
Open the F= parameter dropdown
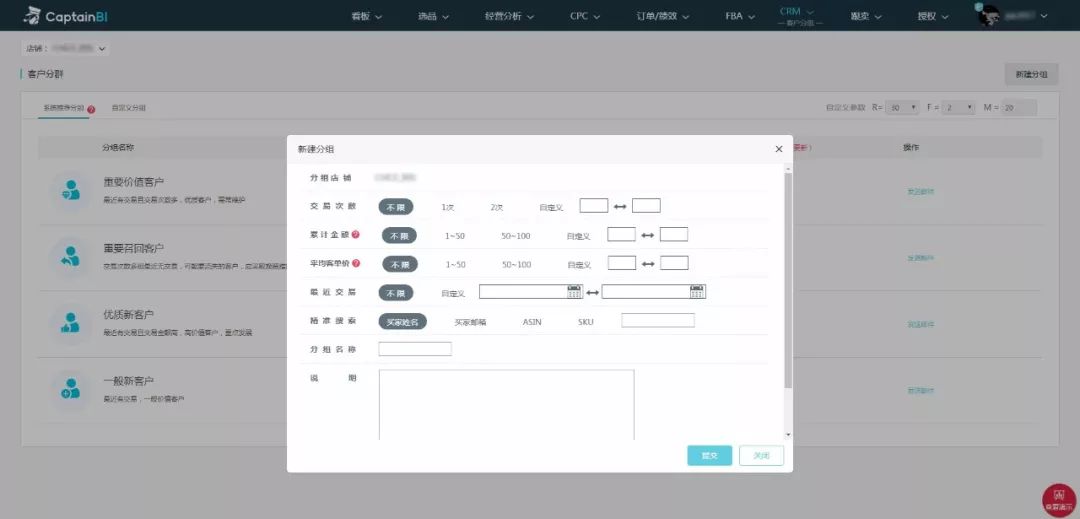(x=958, y=107)
